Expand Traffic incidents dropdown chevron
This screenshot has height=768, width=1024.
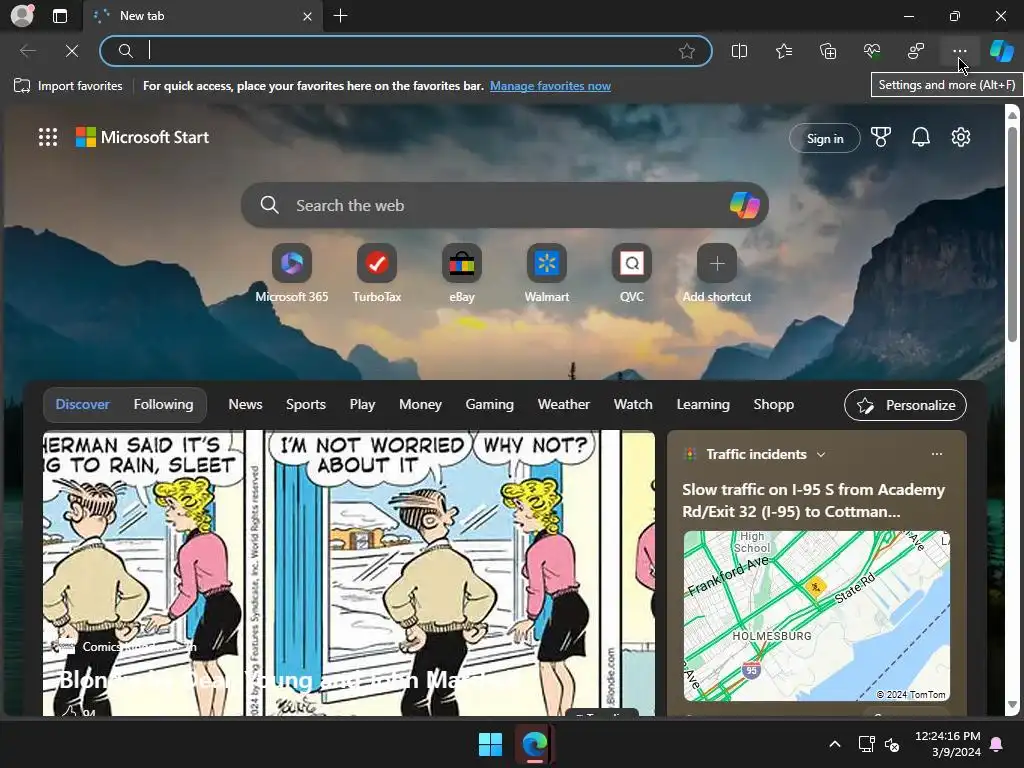pos(821,455)
